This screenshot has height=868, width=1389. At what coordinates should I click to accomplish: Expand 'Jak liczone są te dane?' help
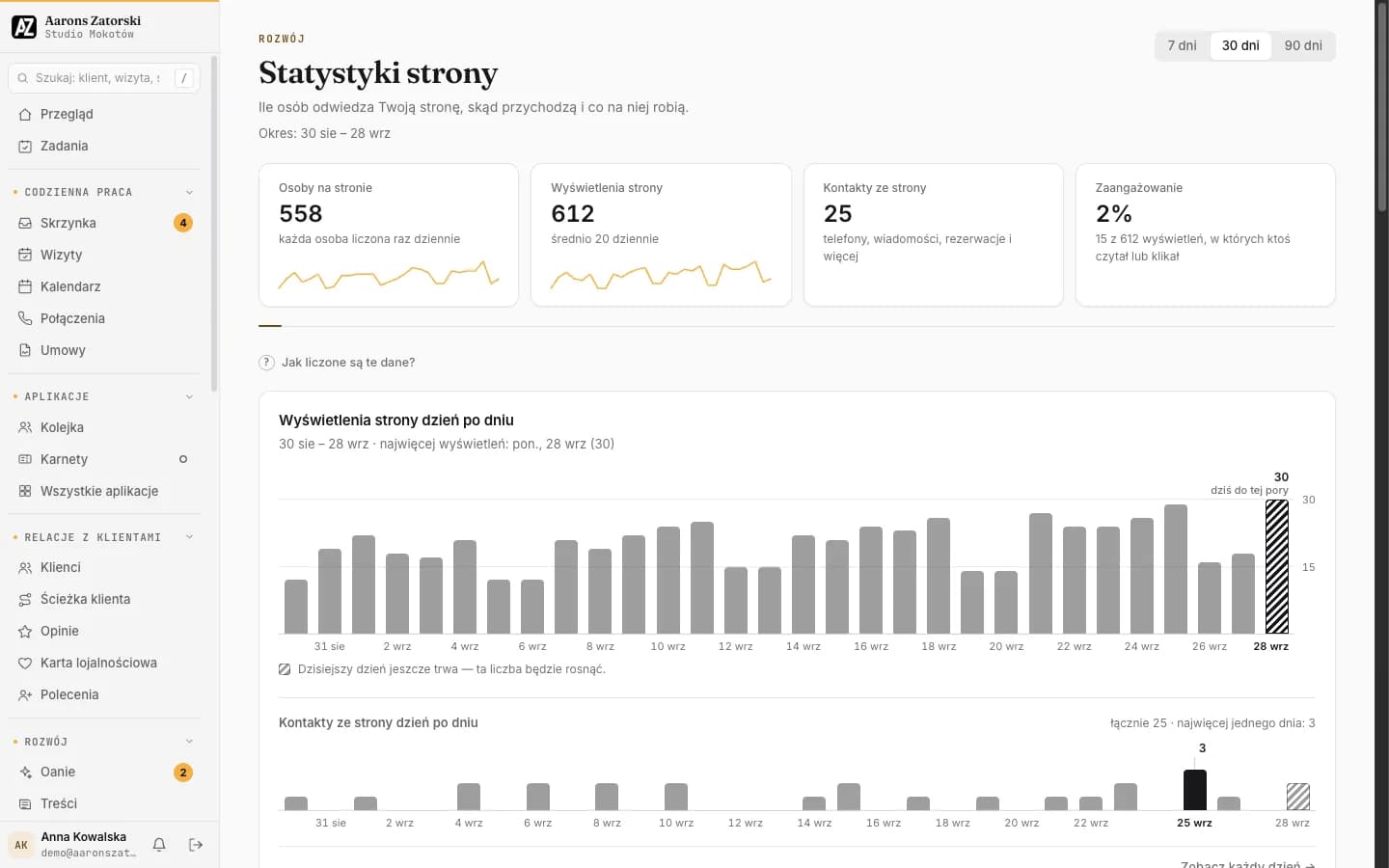337,363
